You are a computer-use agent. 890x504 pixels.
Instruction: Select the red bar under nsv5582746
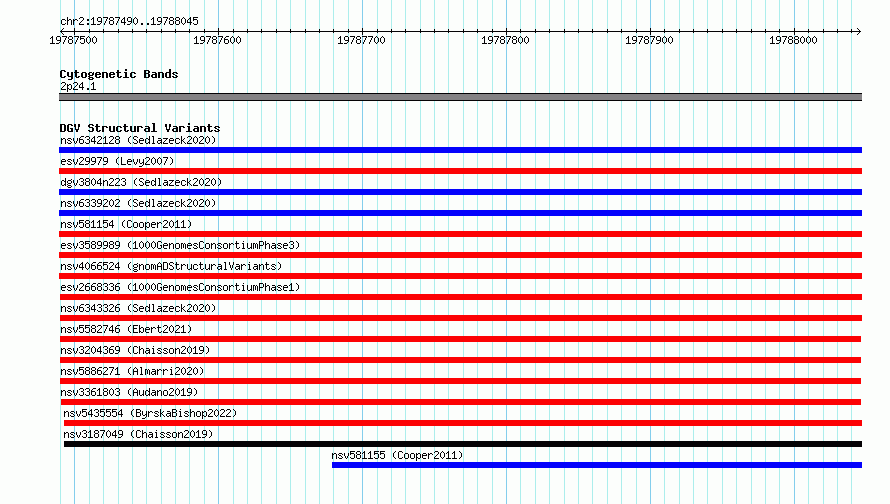click(460, 339)
